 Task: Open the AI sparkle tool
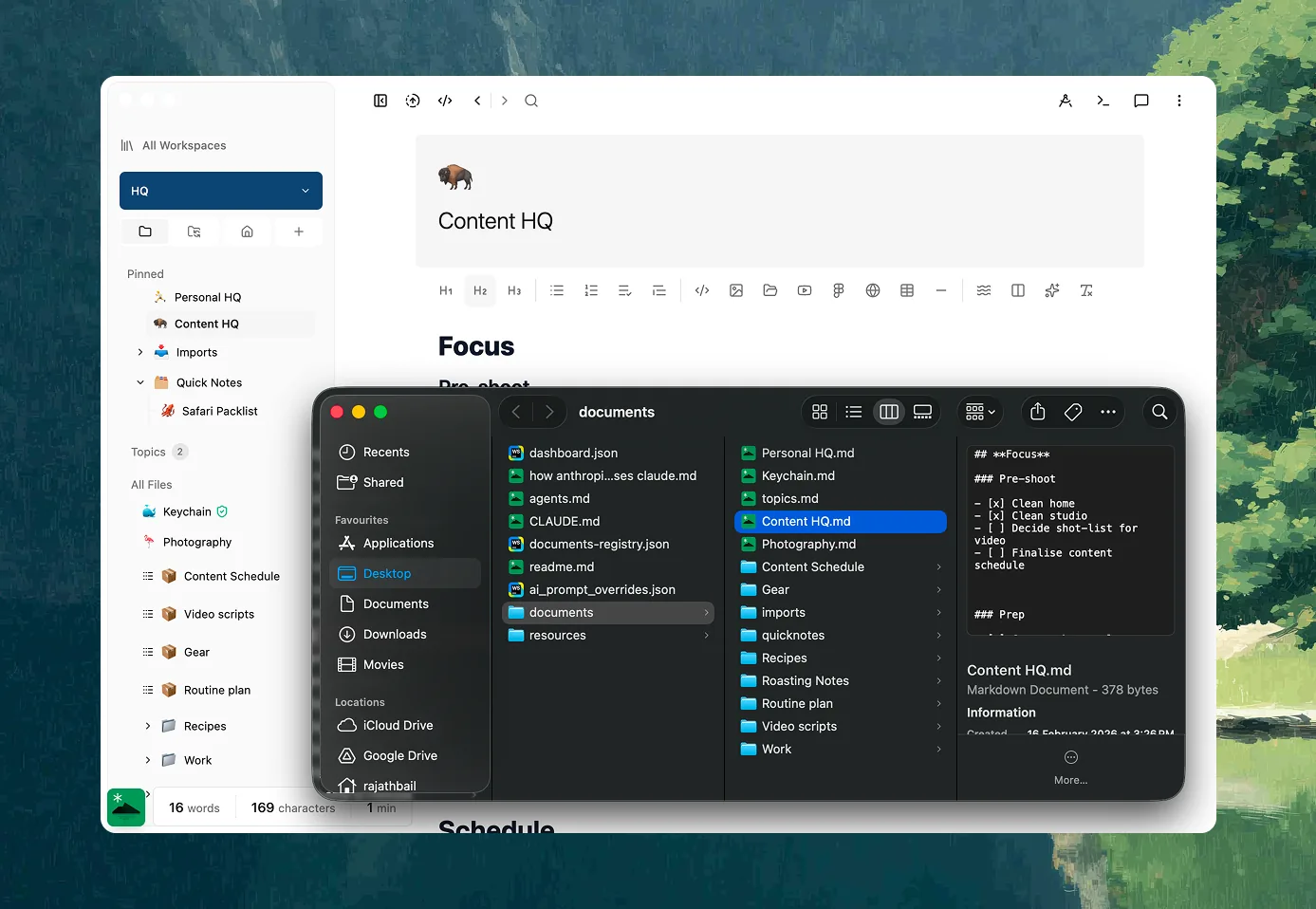coord(1052,290)
